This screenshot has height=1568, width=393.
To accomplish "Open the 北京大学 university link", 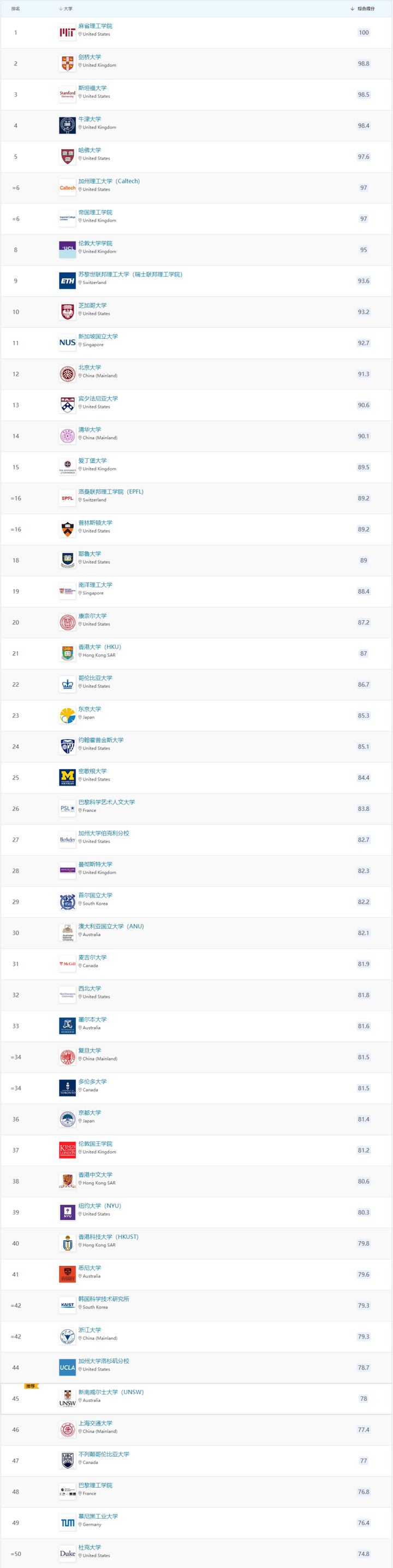I will coord(90,368).
